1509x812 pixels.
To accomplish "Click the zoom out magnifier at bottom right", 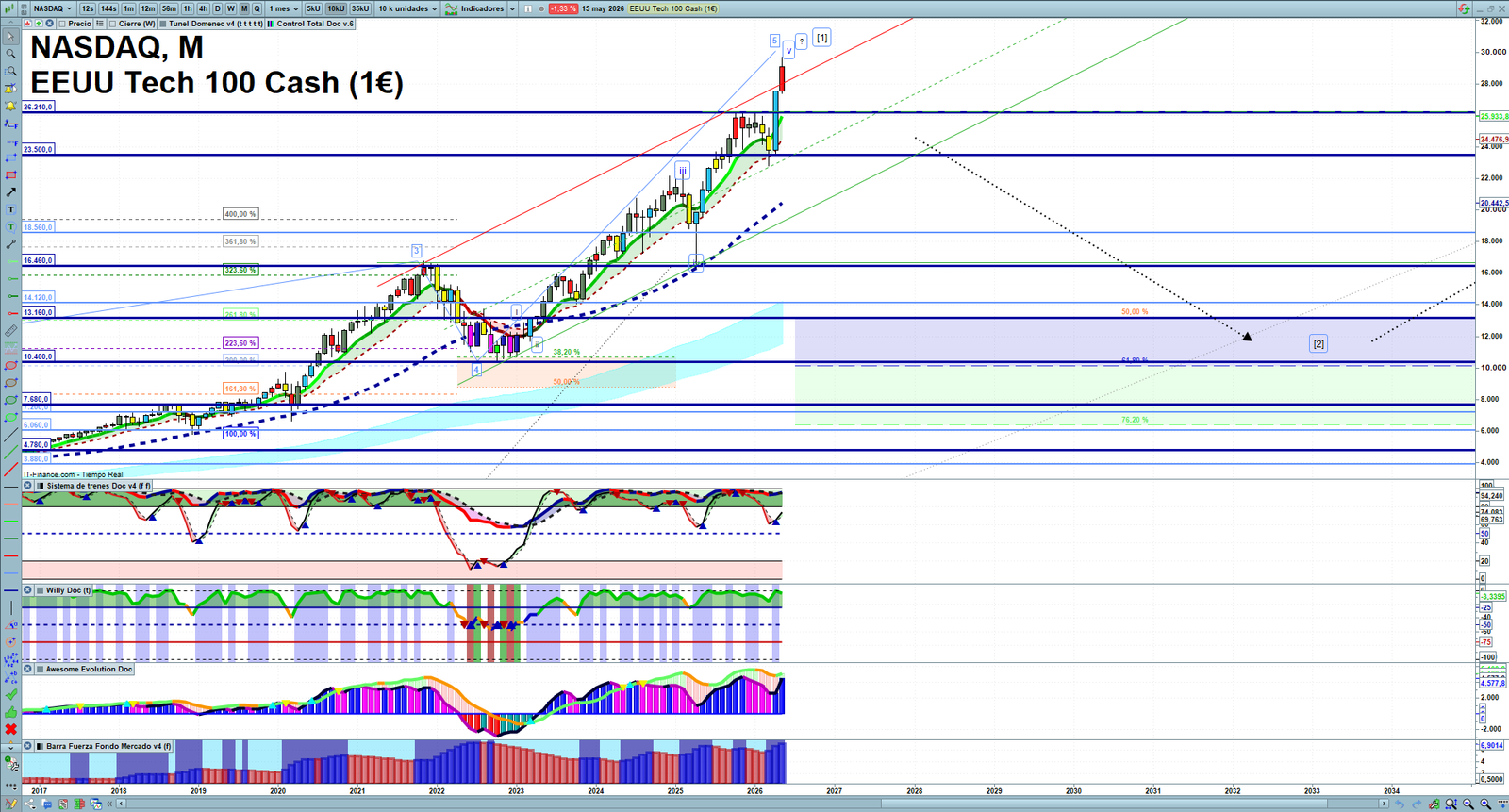I will pyautogui.click(x=1468, y=804).
